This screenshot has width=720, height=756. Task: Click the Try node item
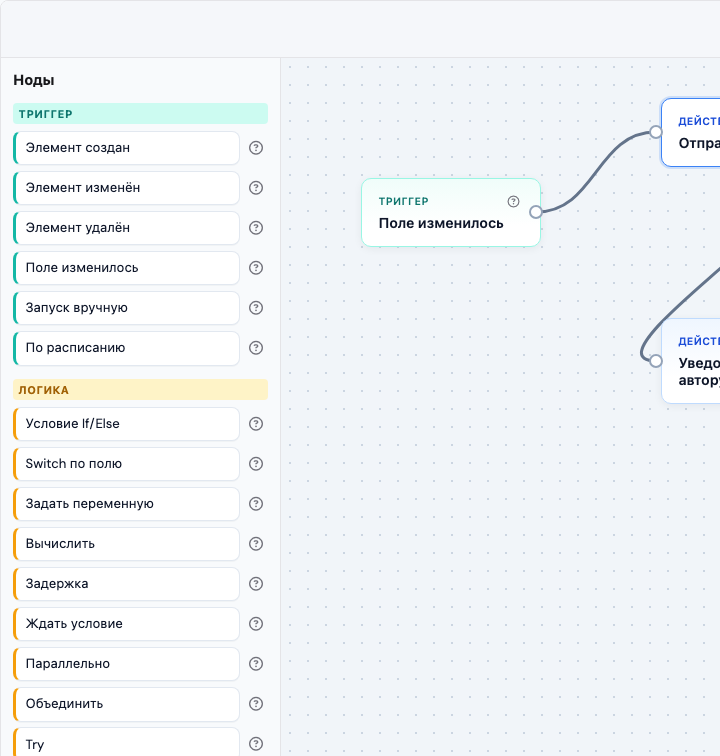(x=126, y=742)
